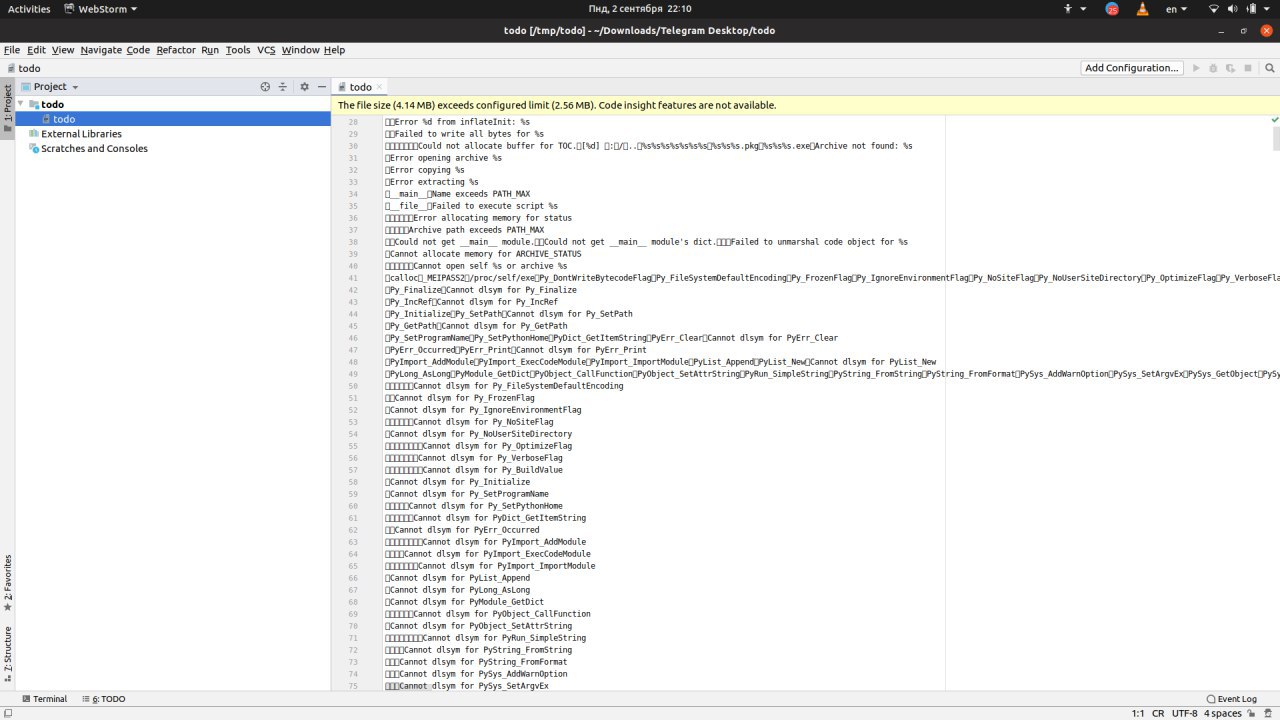
Task: Open the Code menu
Action: [138, 50]
